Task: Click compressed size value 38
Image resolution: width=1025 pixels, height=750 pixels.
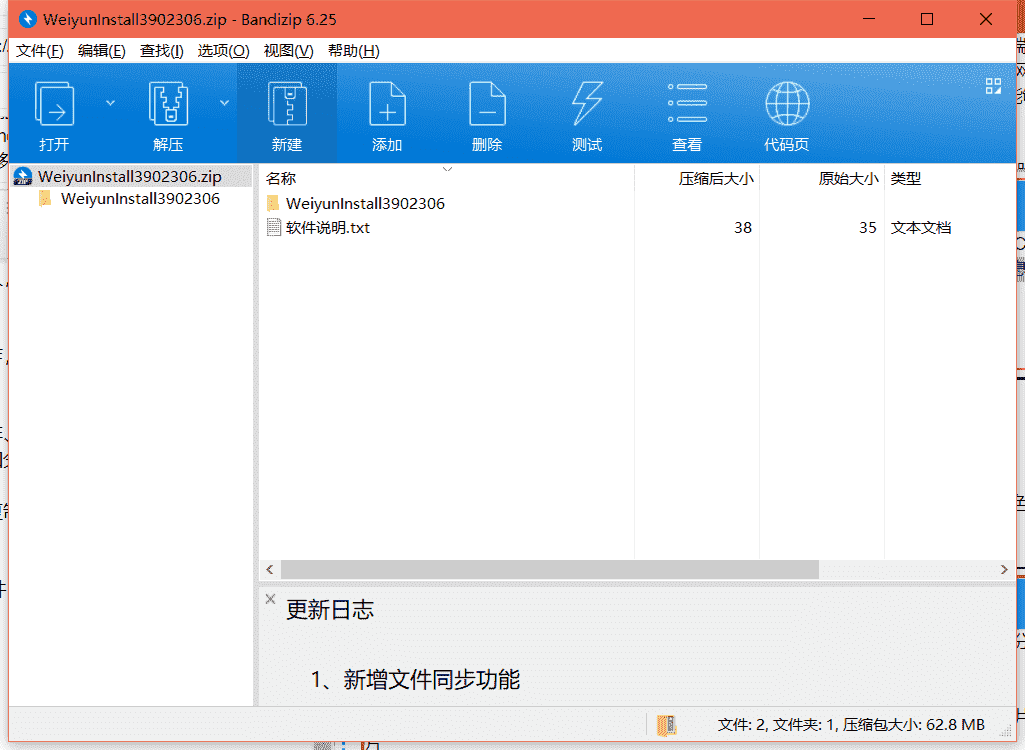Action: click(743, 228)
